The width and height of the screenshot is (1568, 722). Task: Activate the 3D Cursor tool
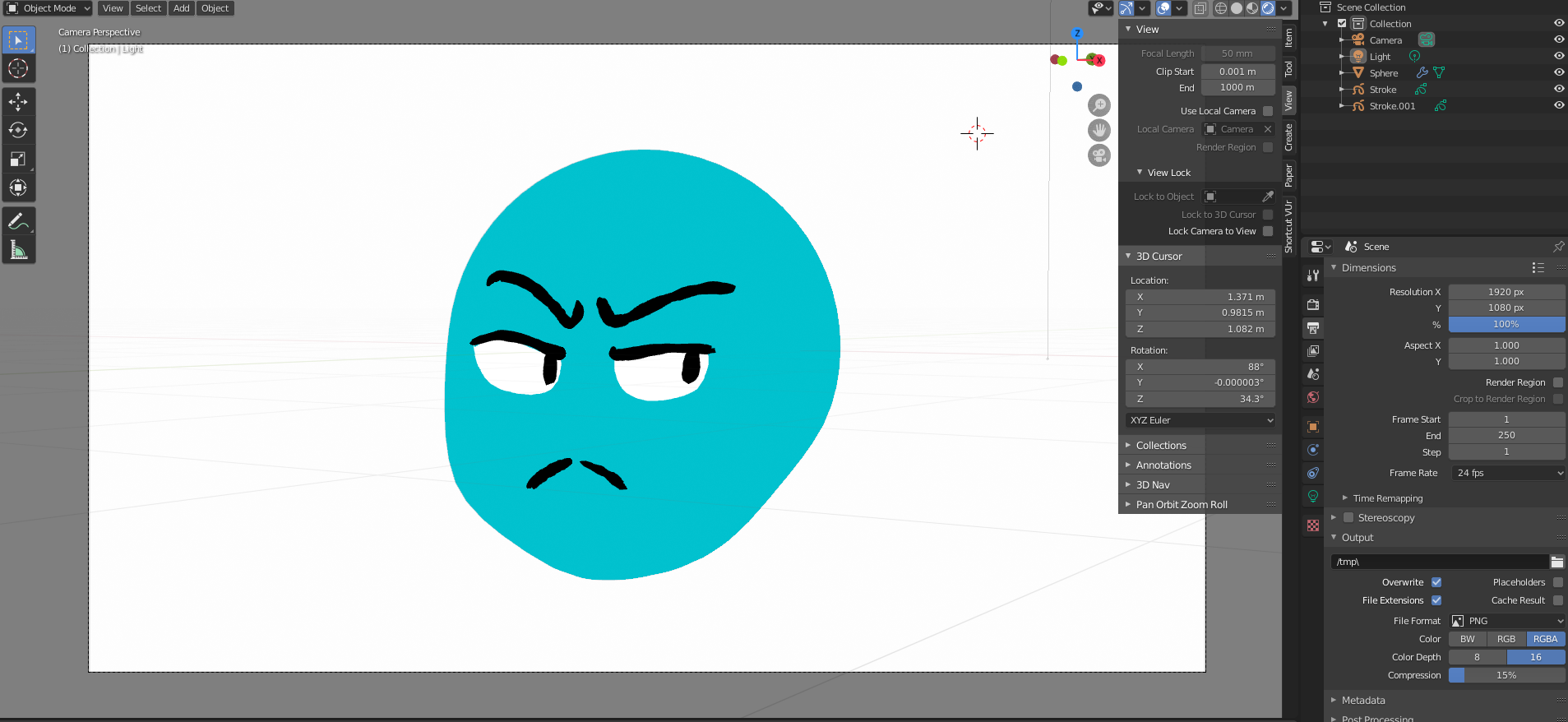[x=18, y=68]
